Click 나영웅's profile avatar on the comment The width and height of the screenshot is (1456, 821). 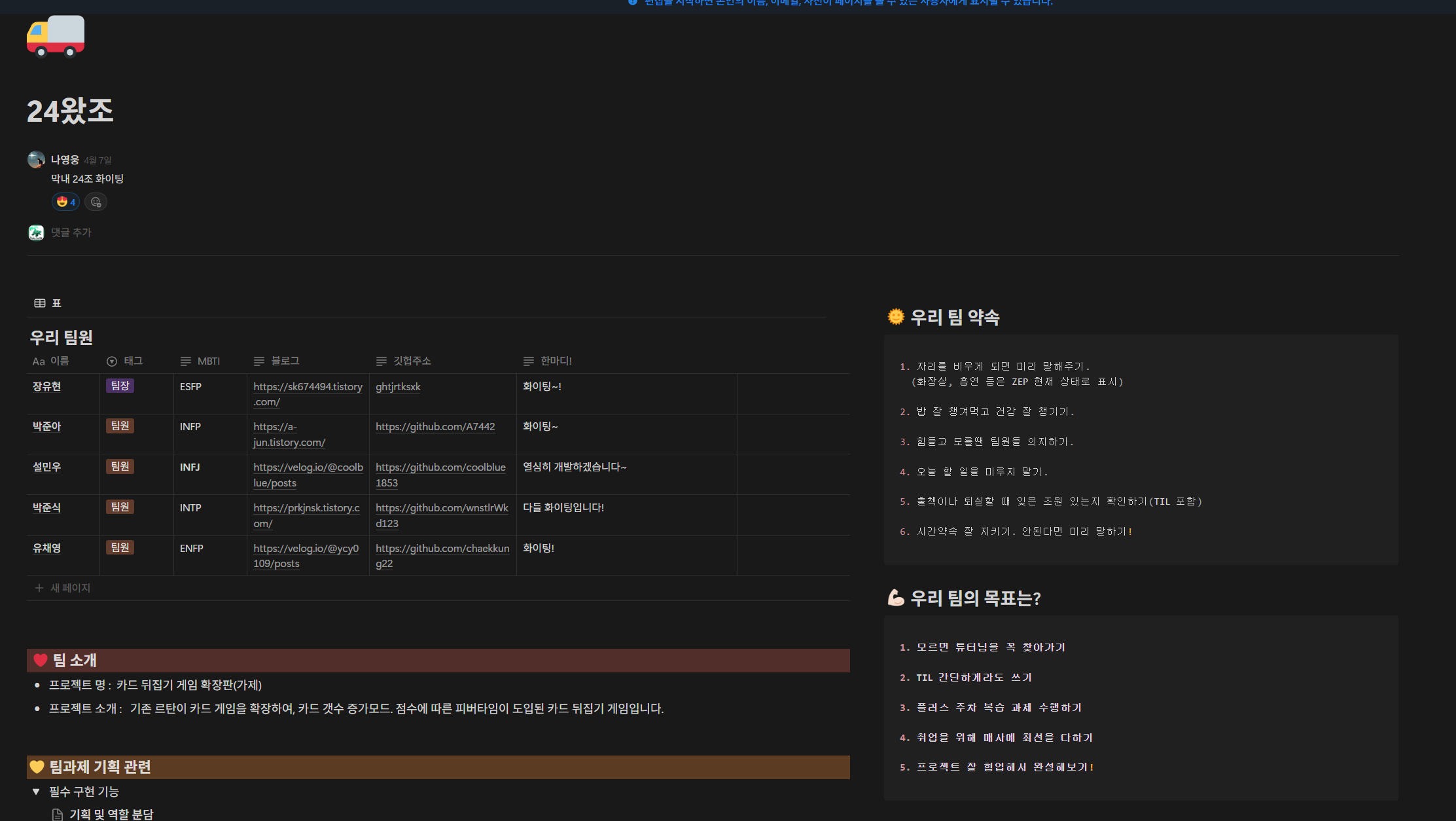tap(36, 160)
